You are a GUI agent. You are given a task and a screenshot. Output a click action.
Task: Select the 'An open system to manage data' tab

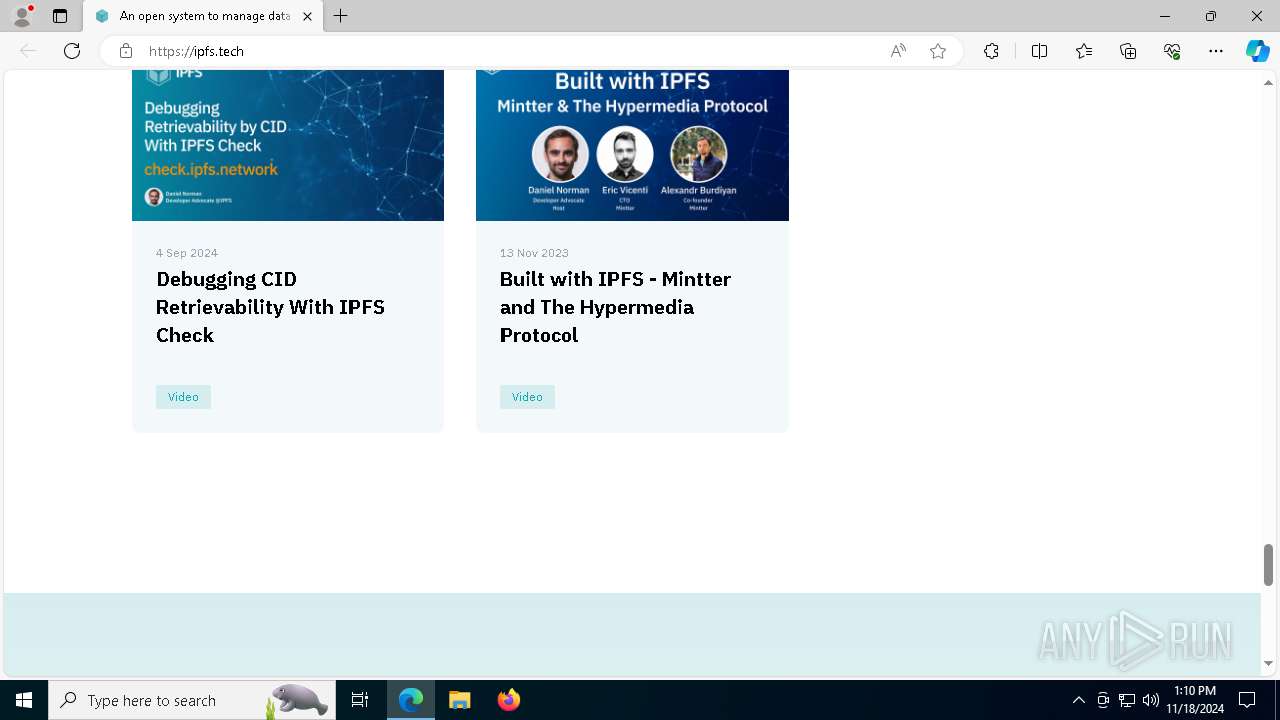point(203,16)
